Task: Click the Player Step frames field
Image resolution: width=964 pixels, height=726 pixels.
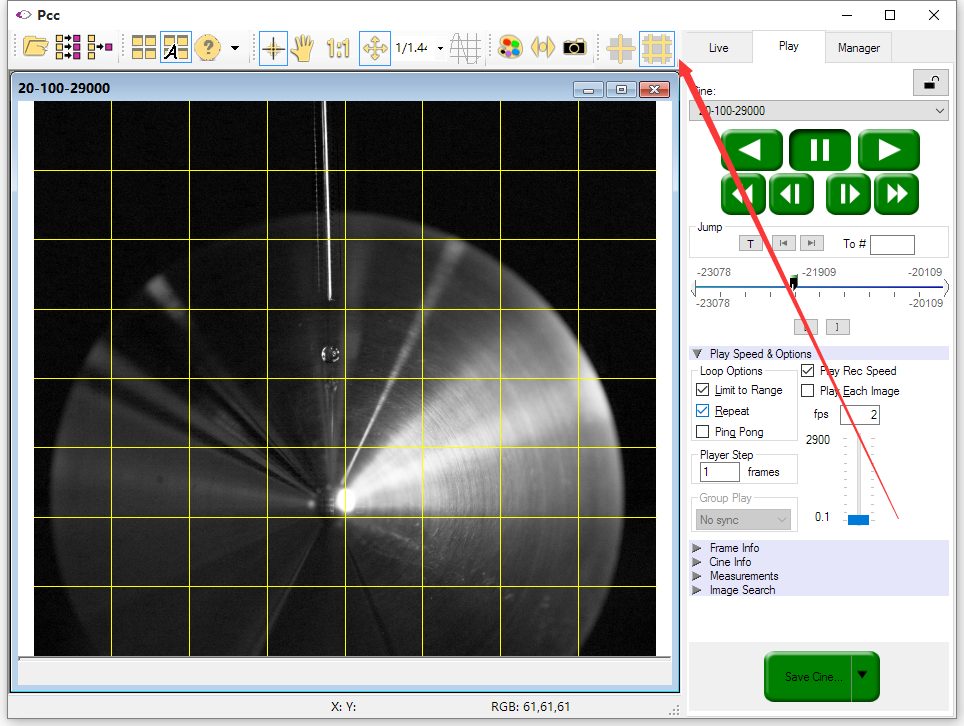Action: click(x=720, y=472)
